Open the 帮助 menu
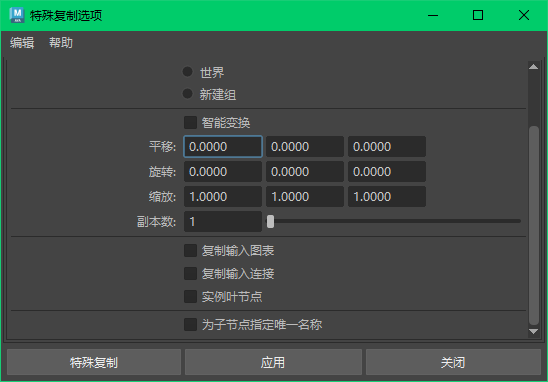548x382 pixels. click(x=61, y=43)
